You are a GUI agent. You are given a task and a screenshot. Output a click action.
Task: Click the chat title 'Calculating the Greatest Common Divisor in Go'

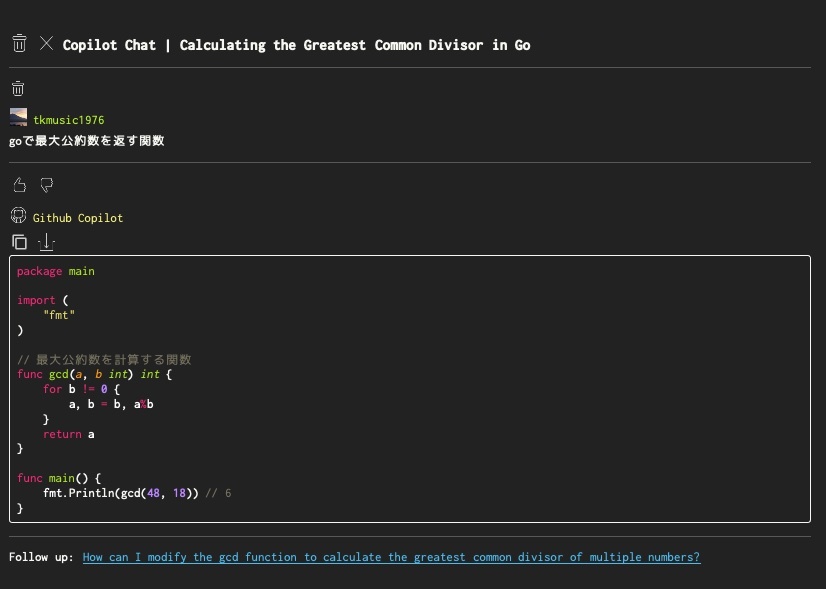355,45
